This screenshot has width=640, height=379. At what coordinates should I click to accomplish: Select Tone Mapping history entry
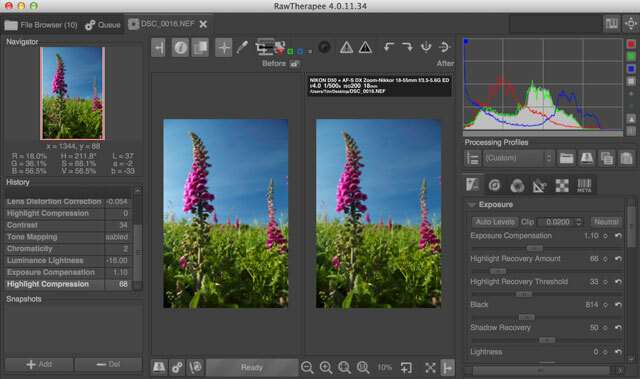tap(68, 237)
